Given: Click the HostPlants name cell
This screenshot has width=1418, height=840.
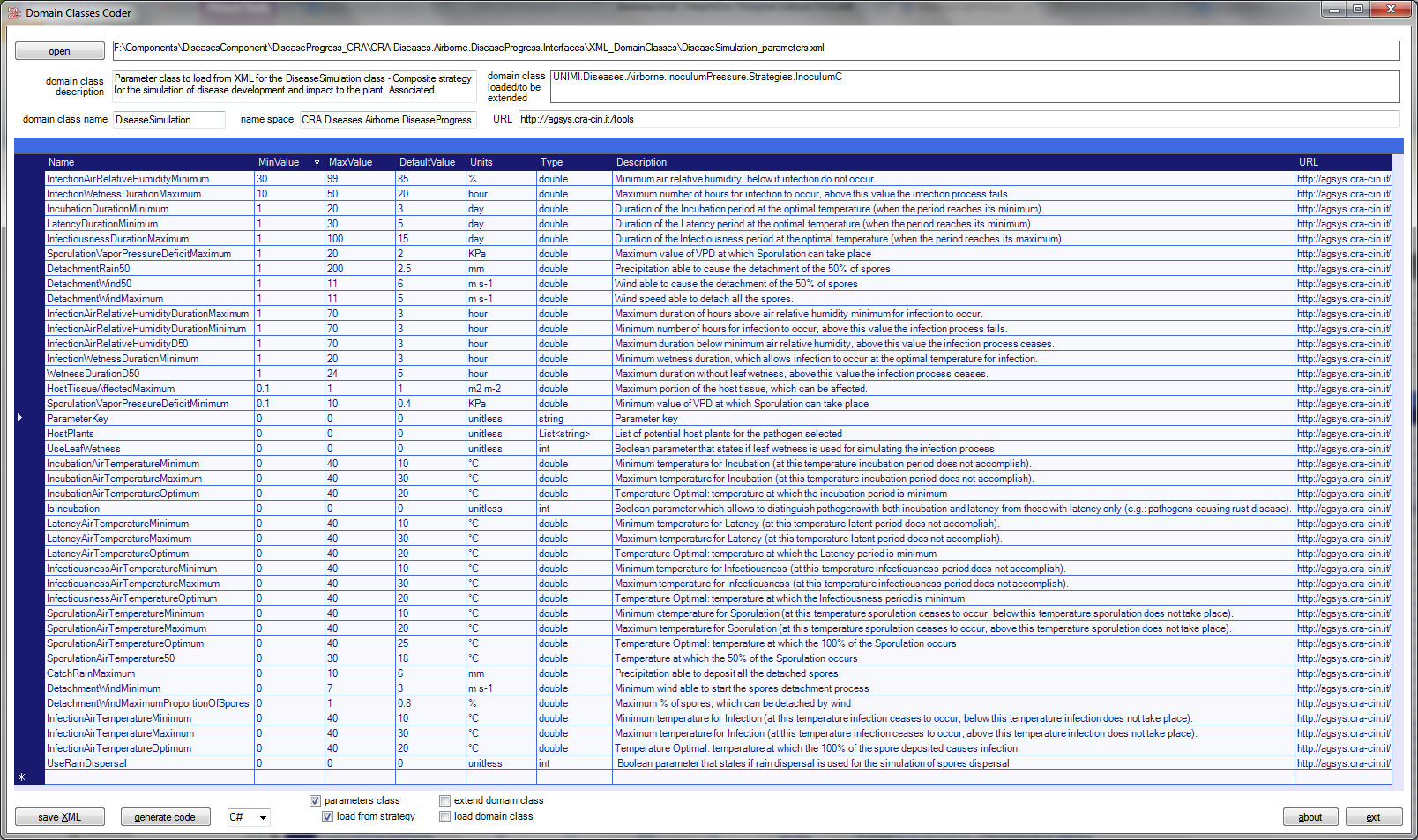Looking at the screenshot, I should [x=149, y=434].
